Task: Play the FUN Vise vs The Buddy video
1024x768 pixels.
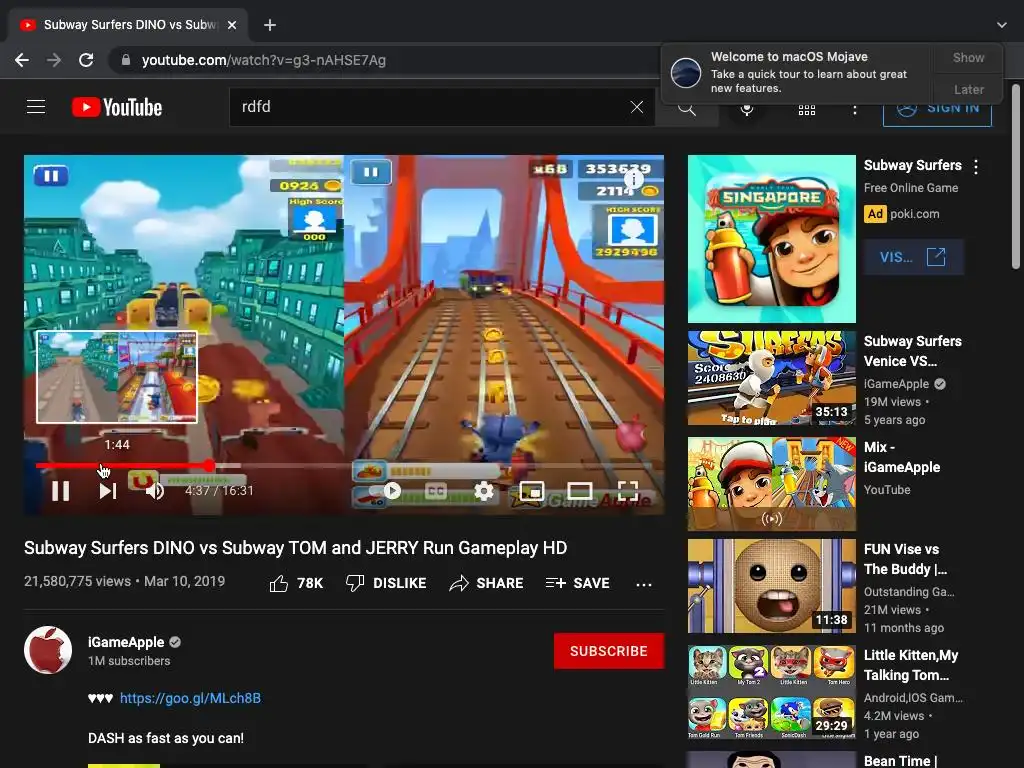Action: pos(771,586)
